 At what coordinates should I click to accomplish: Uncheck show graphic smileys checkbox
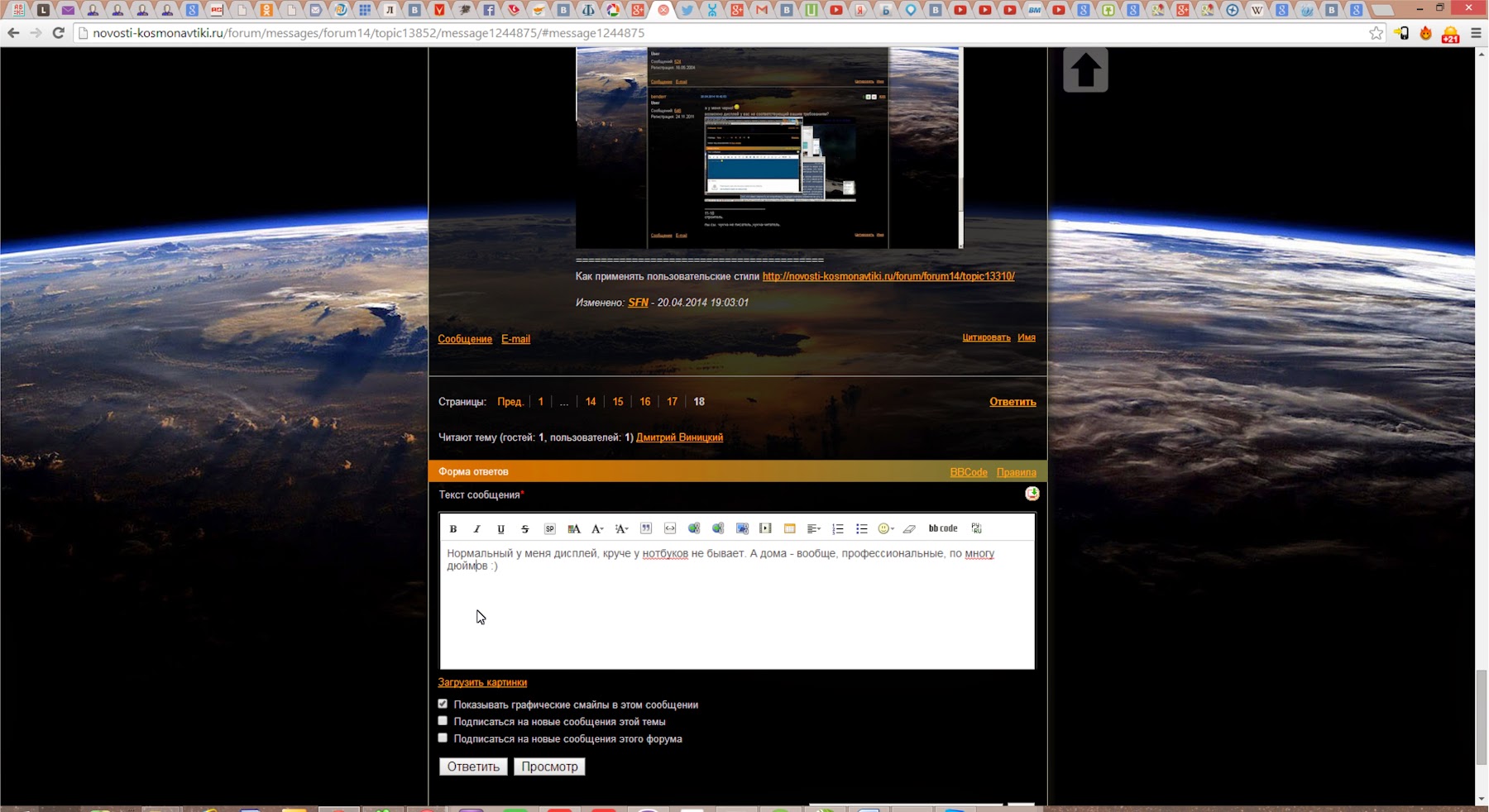coord(443,704)
